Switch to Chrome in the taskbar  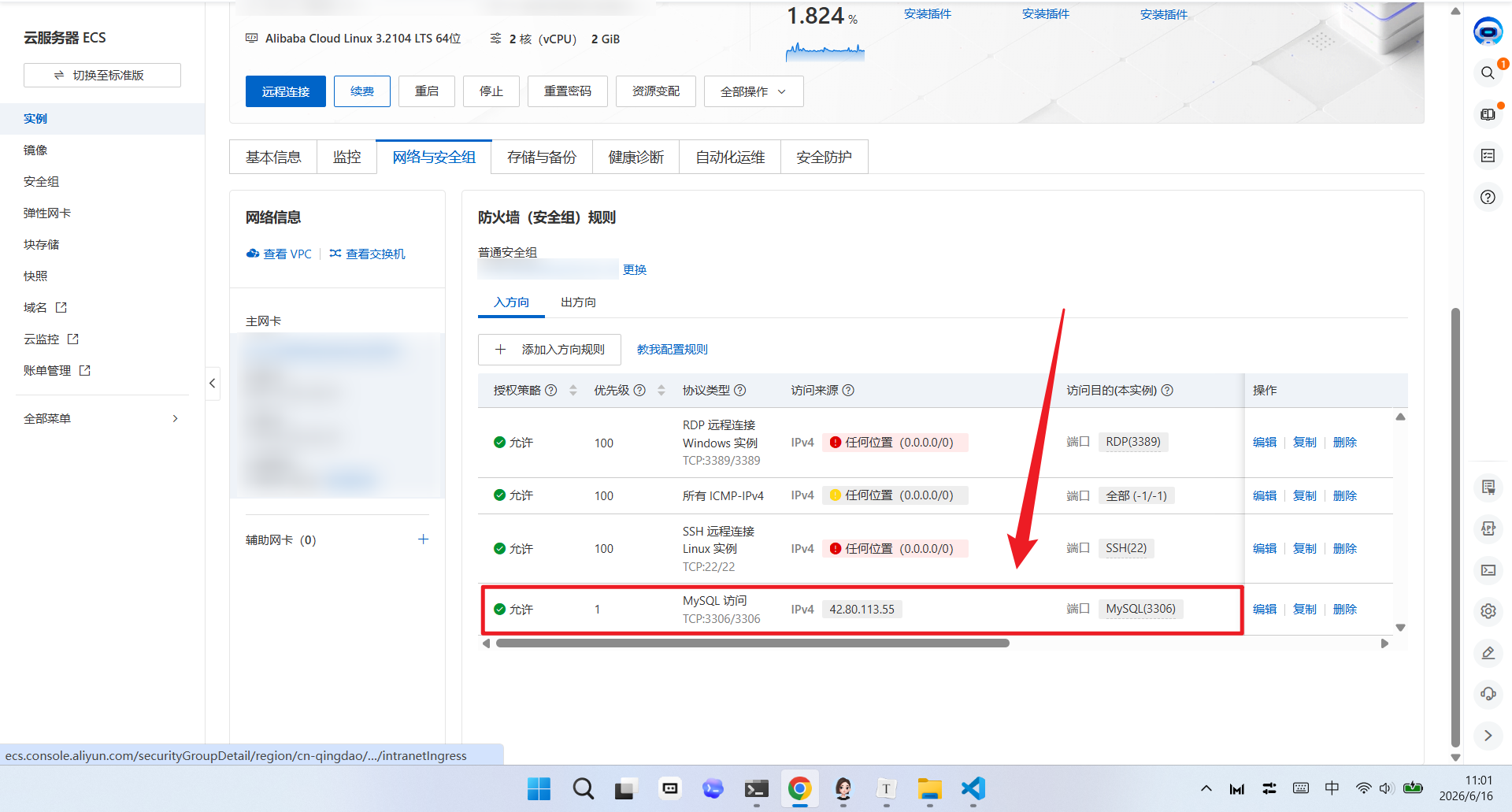click(799, 788)
